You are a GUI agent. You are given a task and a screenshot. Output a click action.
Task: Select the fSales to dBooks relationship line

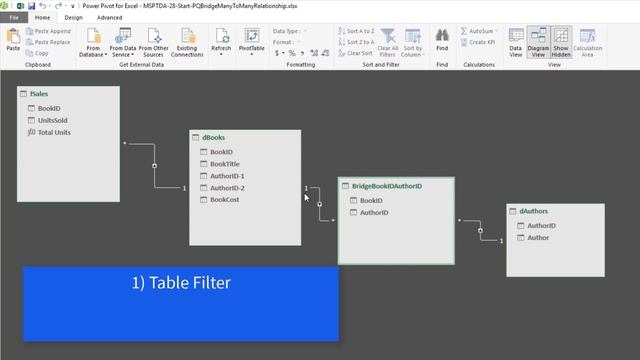[154, 166]
